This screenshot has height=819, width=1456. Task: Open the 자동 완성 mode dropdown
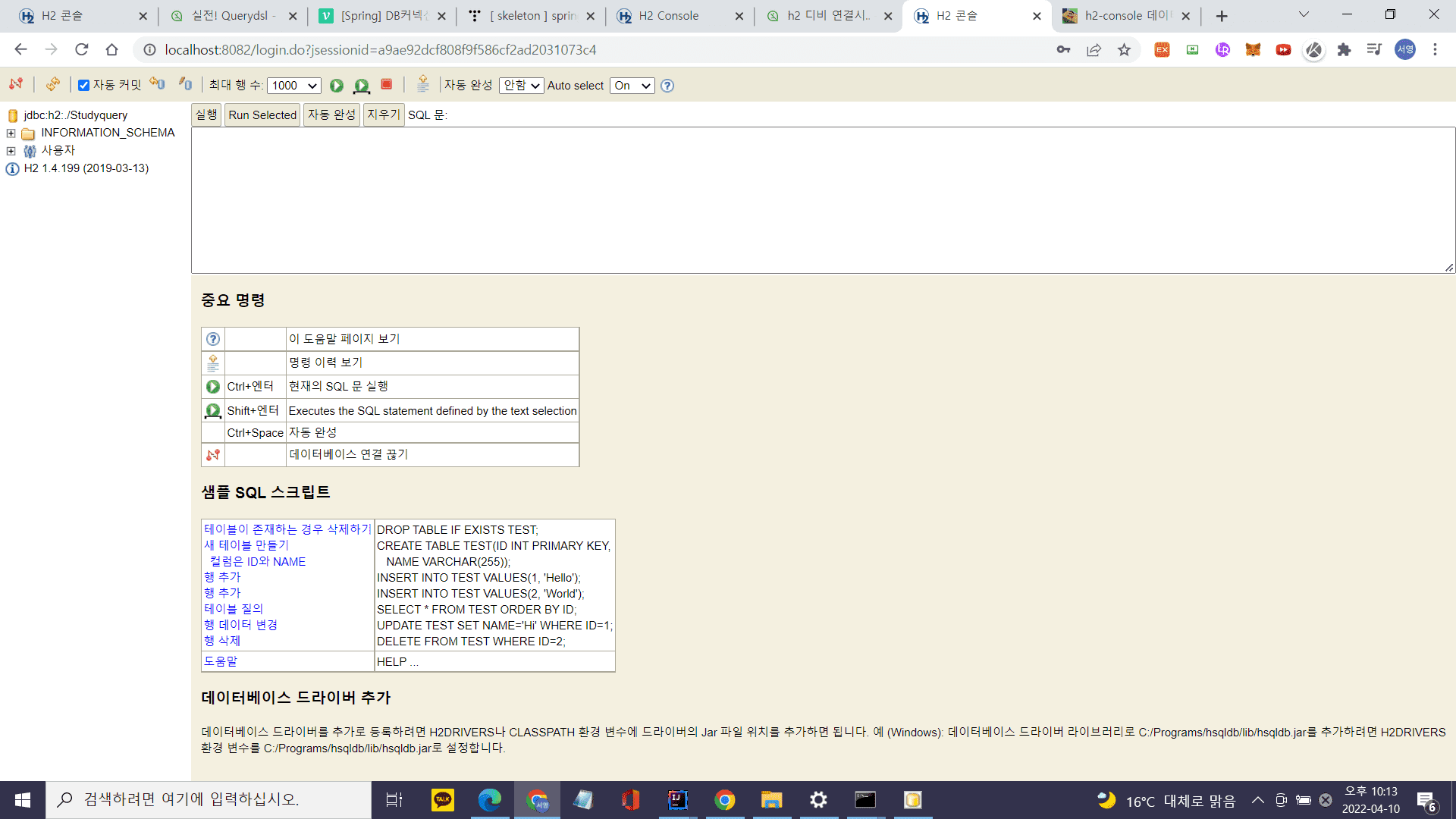pos(521,86)
